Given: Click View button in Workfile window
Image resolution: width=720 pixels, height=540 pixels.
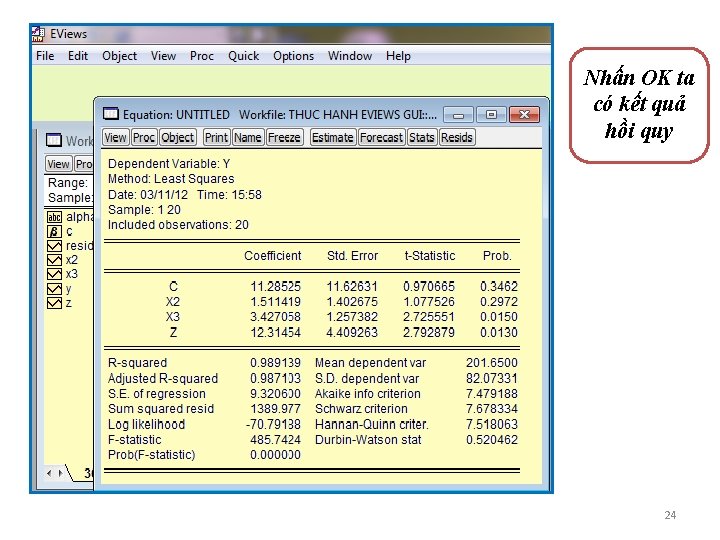Looking at the screenshot, I should coord(58,164).
